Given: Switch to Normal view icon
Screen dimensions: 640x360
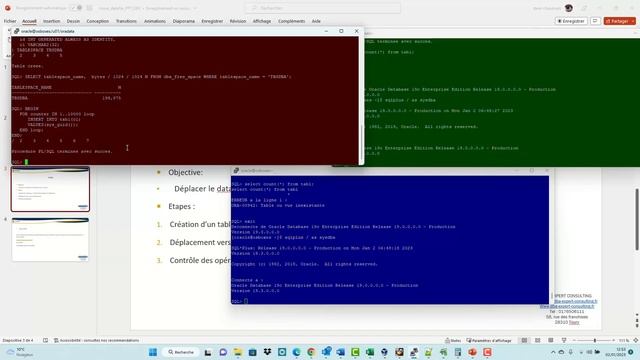Looking at the screenshot, I should (x=524, y=340).
